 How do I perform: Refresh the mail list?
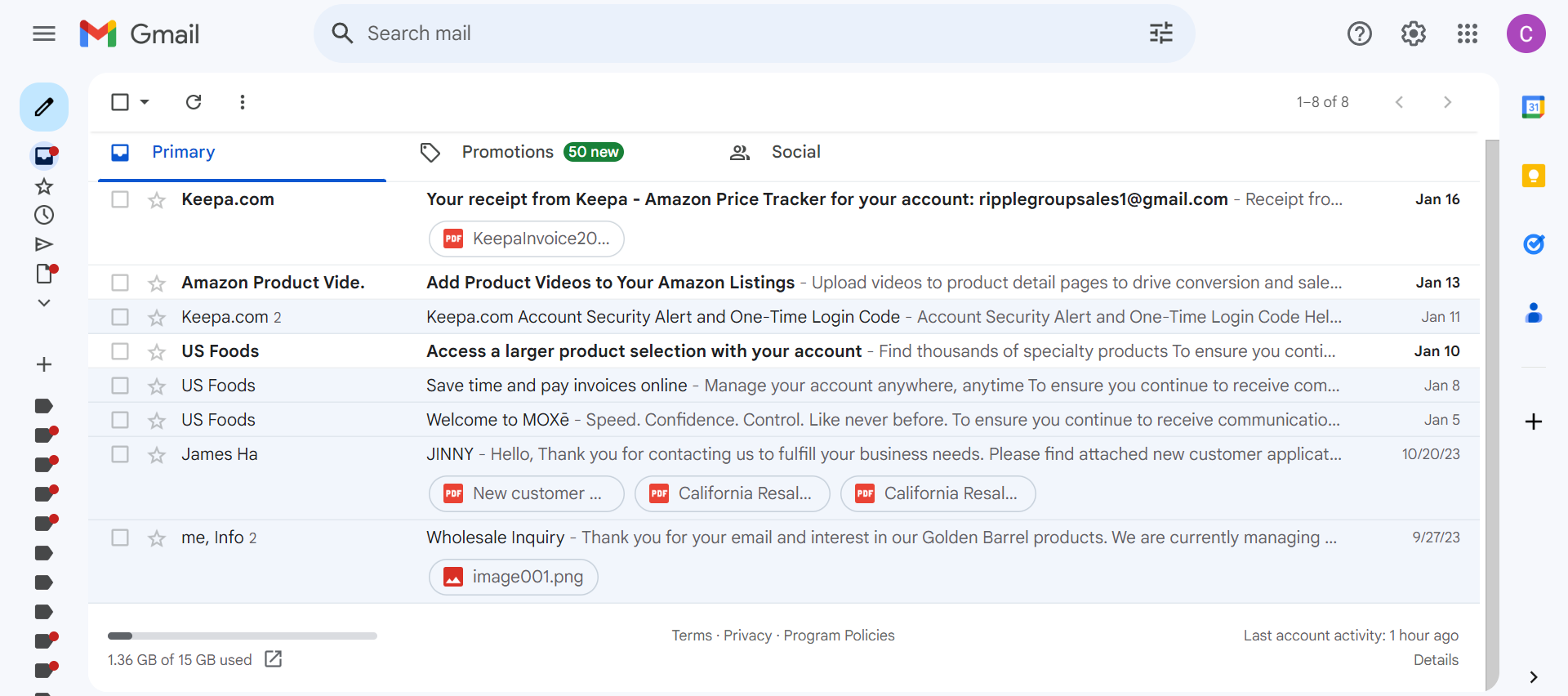(194, 102)
